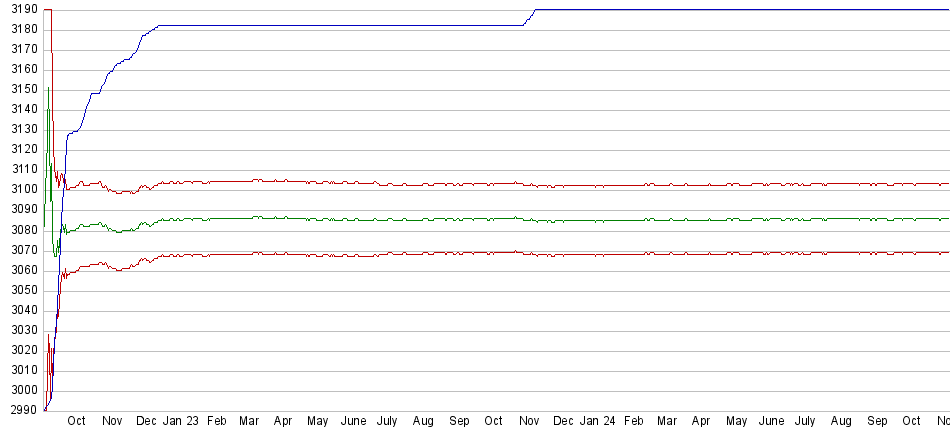The height and width of the screenshot is (435, 950).
Task: Click the 'Sep' label preceding Jan 24
Action: pyautogui.click(x=459, y=421)
